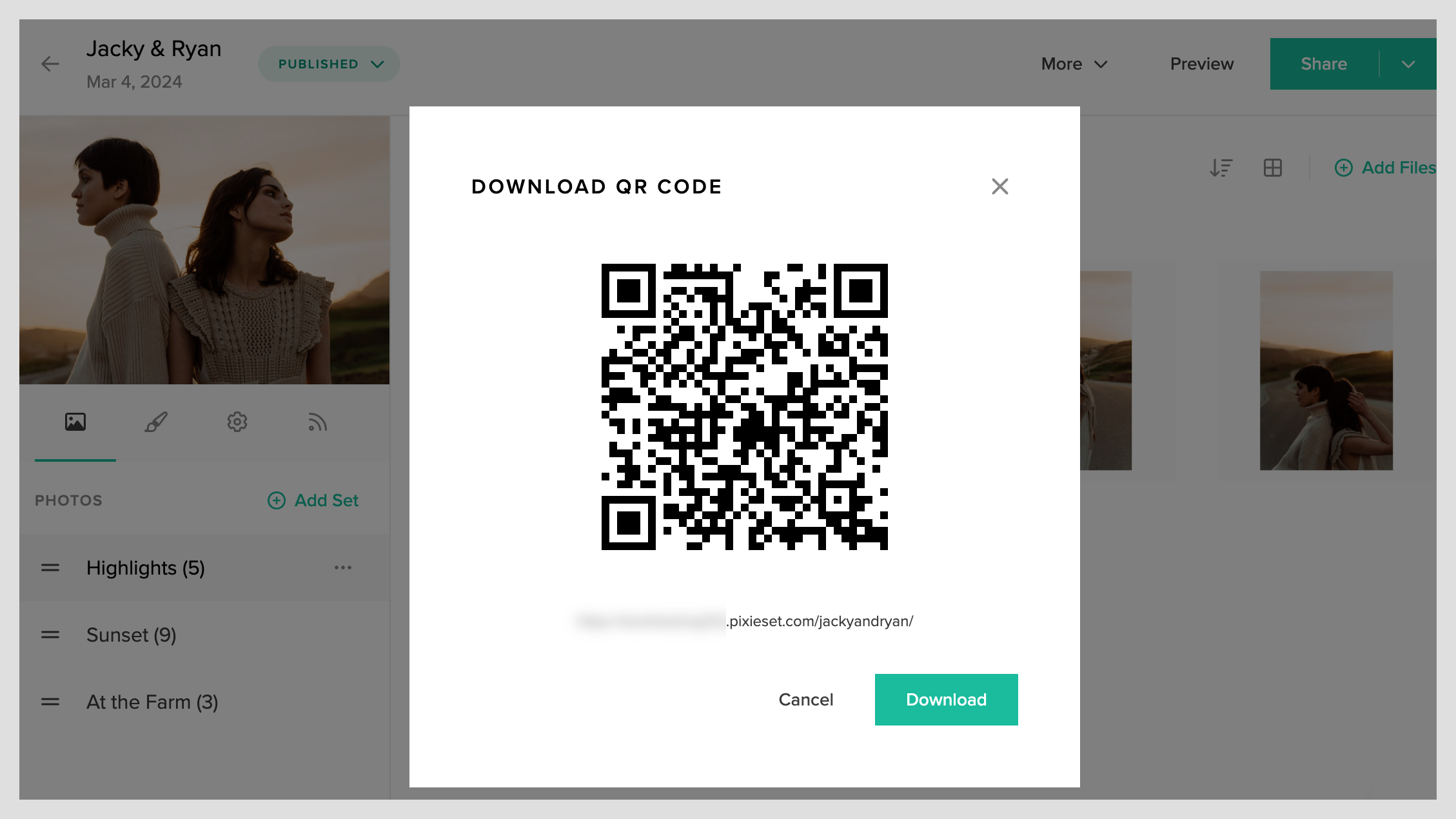Screen dimensions: 1456x819
Task: Select the Highlights (5) set
Action: (x=204, y=567)
